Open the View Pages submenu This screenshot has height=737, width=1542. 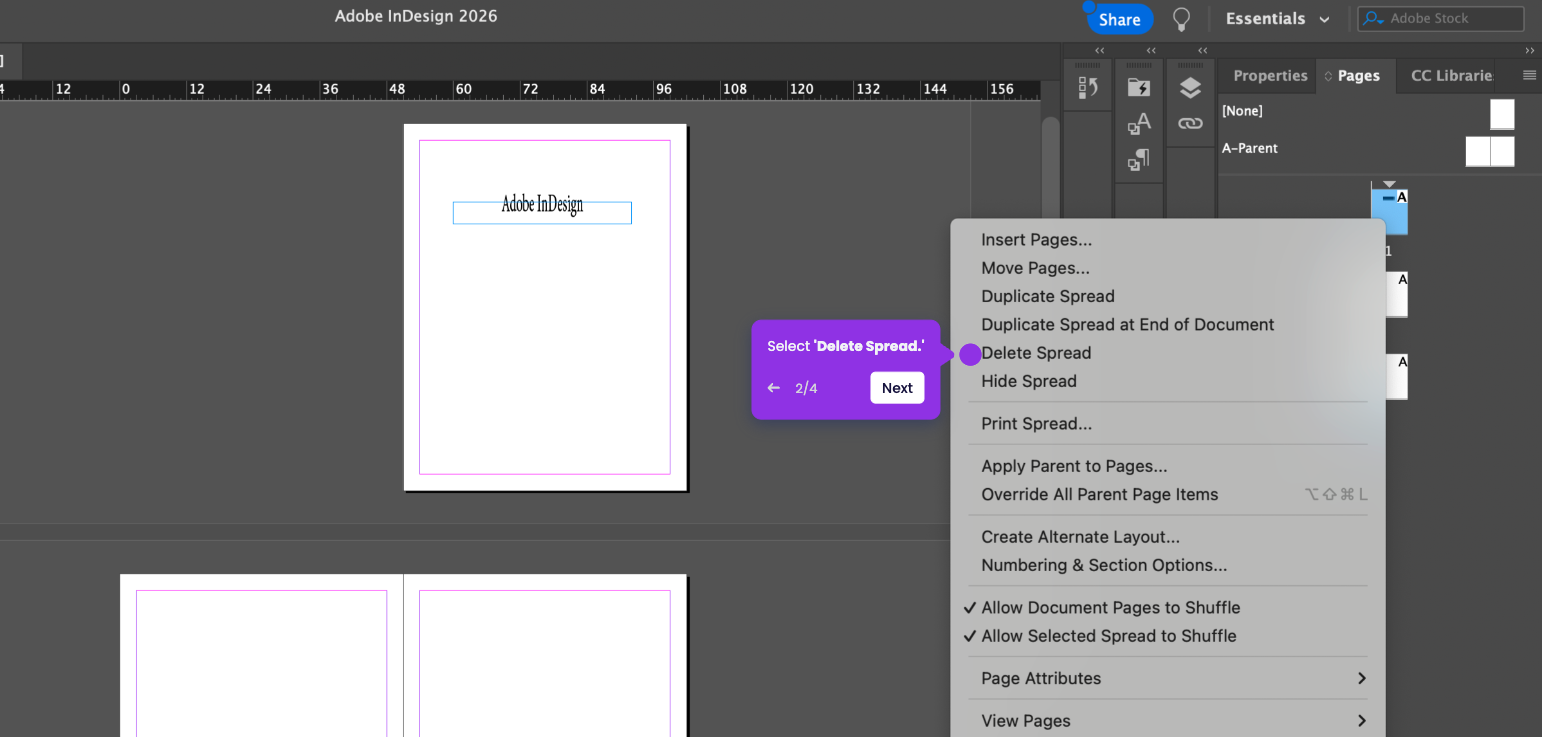coord(1168,721)
